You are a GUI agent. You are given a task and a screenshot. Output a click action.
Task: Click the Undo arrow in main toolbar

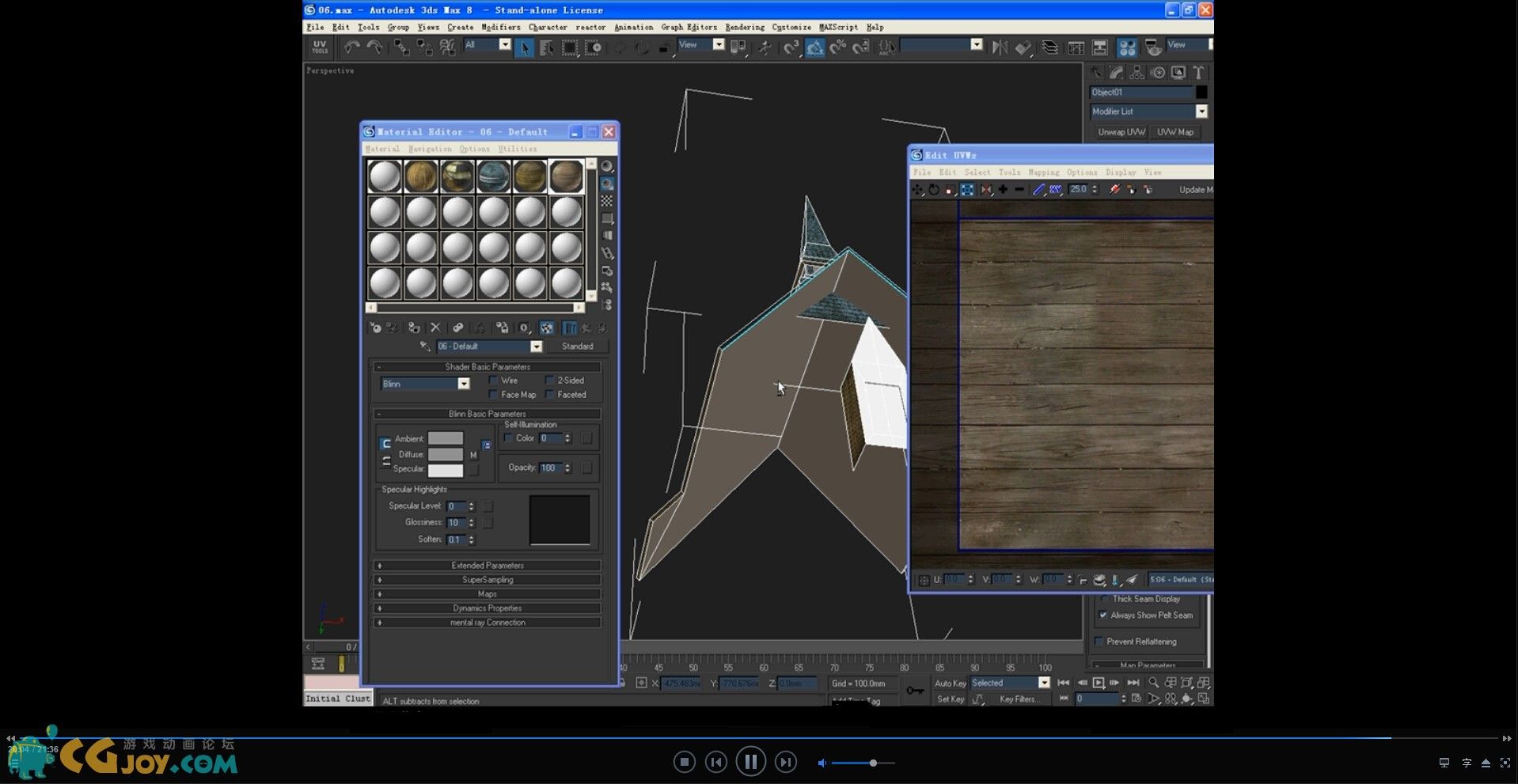[352, 47]
